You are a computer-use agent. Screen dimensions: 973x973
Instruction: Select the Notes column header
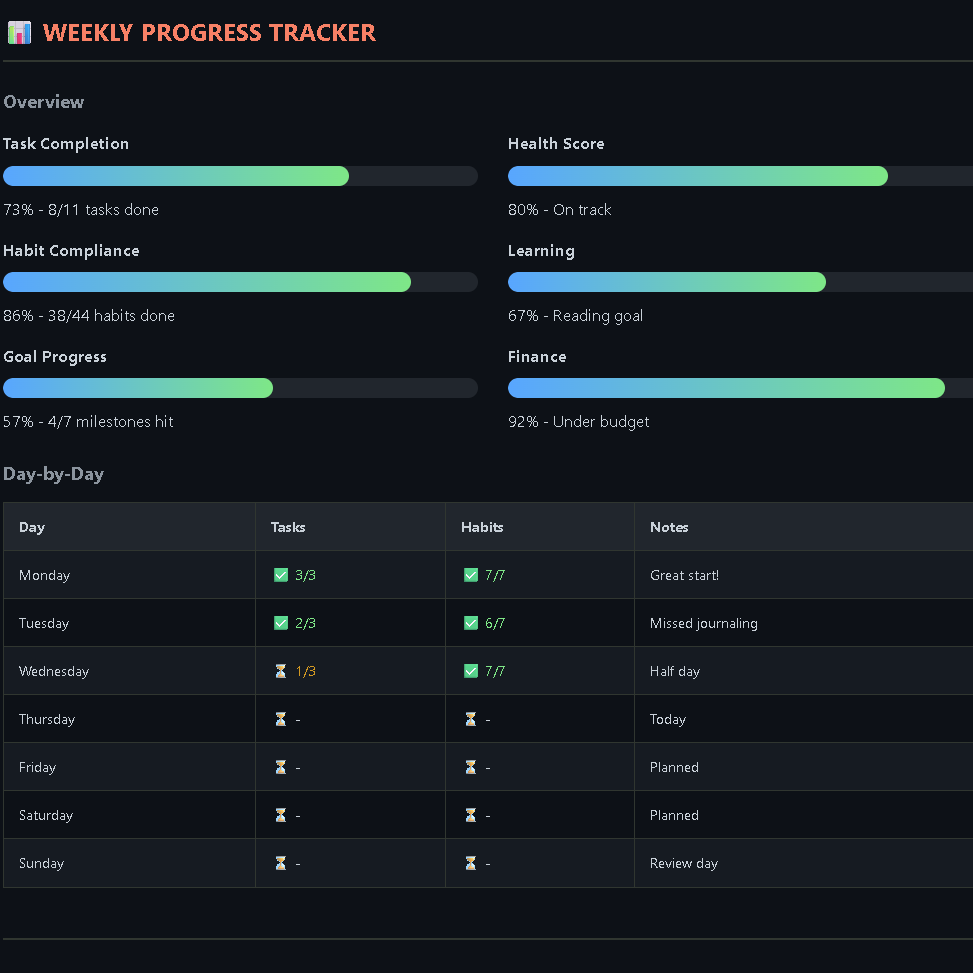(669, 527)
